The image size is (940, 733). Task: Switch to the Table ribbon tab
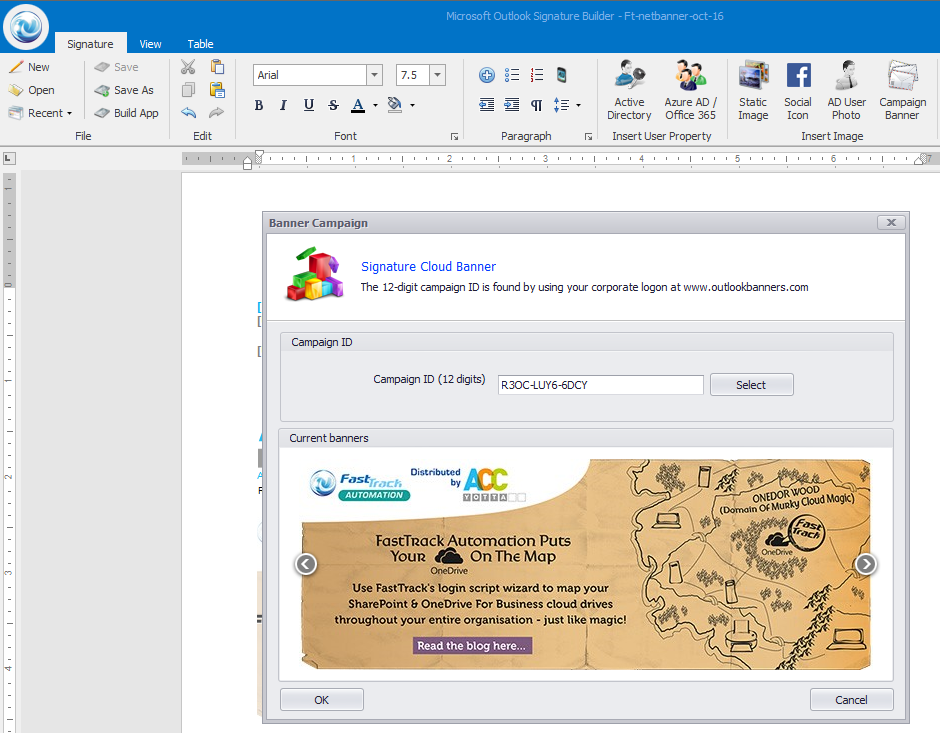point(200,44)
